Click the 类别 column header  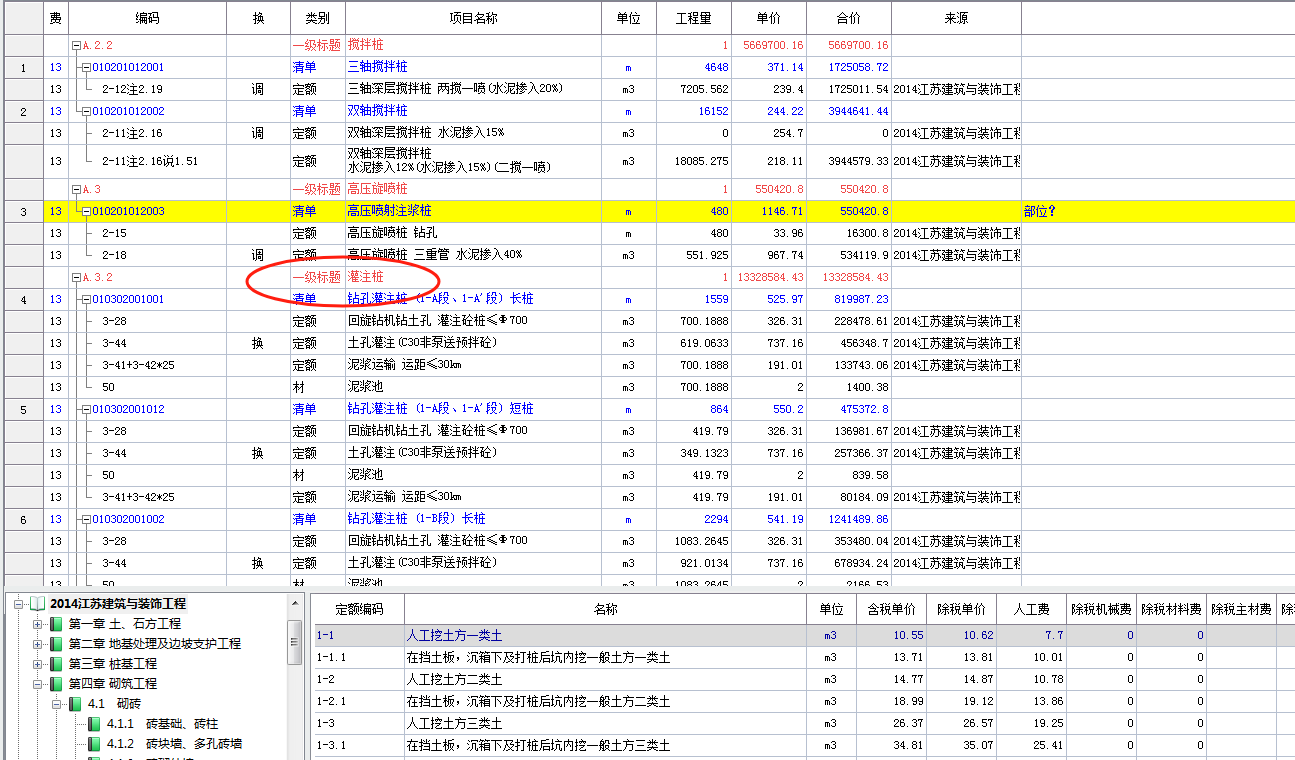click(x=317, y=19)
